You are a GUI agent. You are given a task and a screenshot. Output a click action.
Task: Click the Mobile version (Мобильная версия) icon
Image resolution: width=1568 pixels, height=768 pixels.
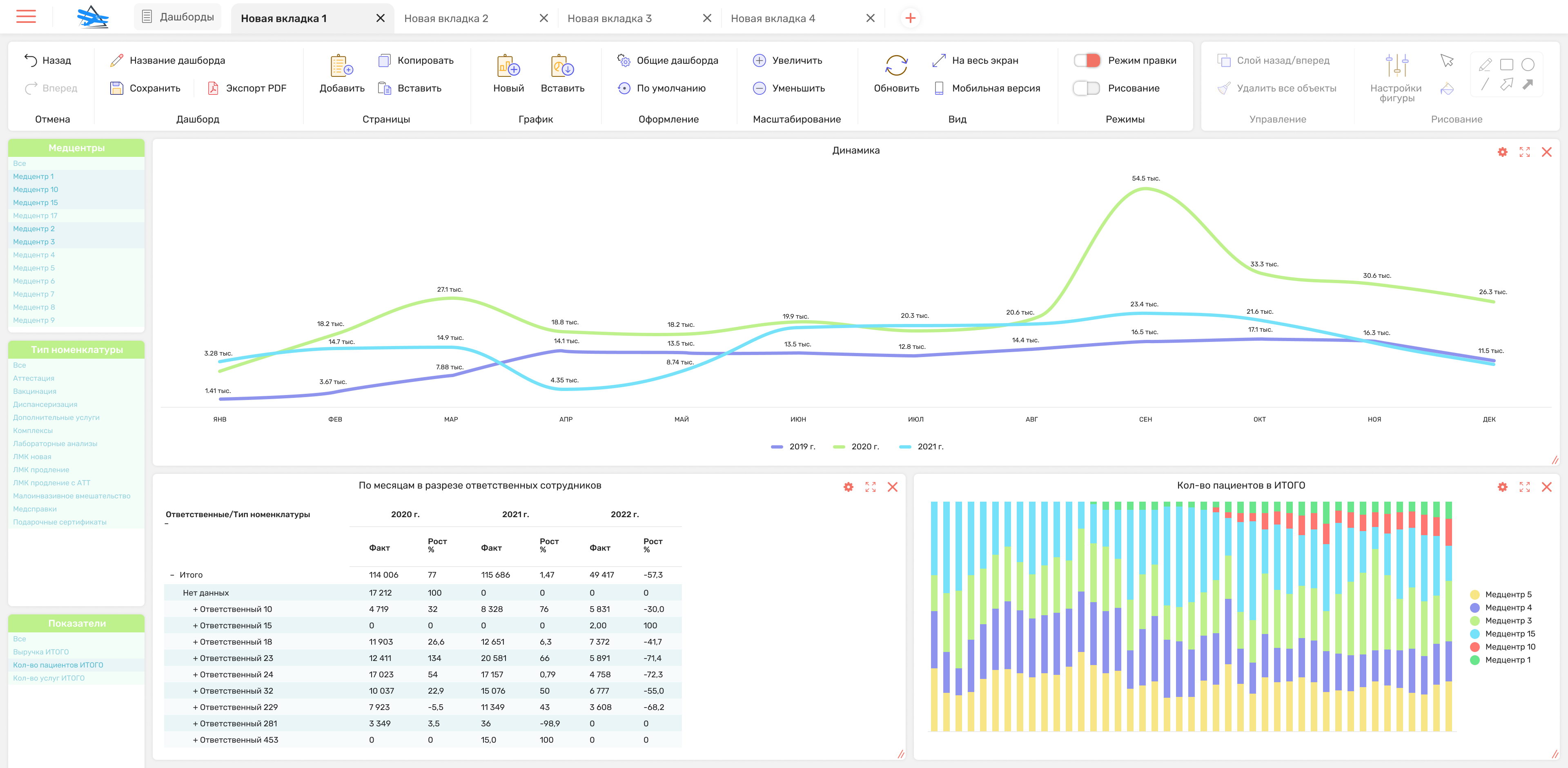pos(939,88)
